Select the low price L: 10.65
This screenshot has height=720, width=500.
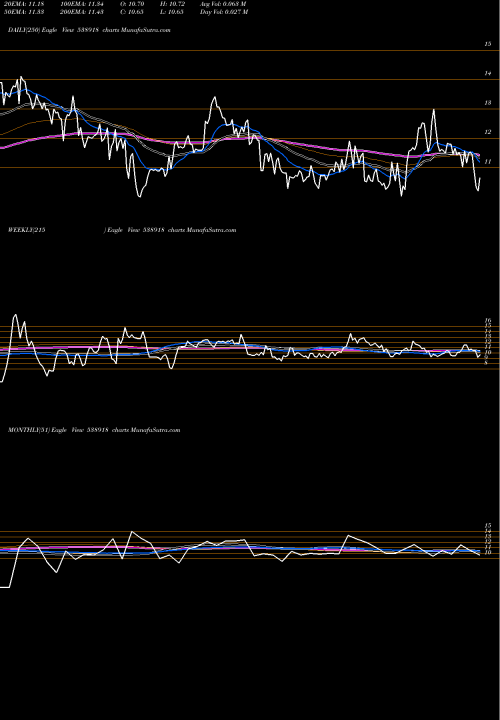173,12
